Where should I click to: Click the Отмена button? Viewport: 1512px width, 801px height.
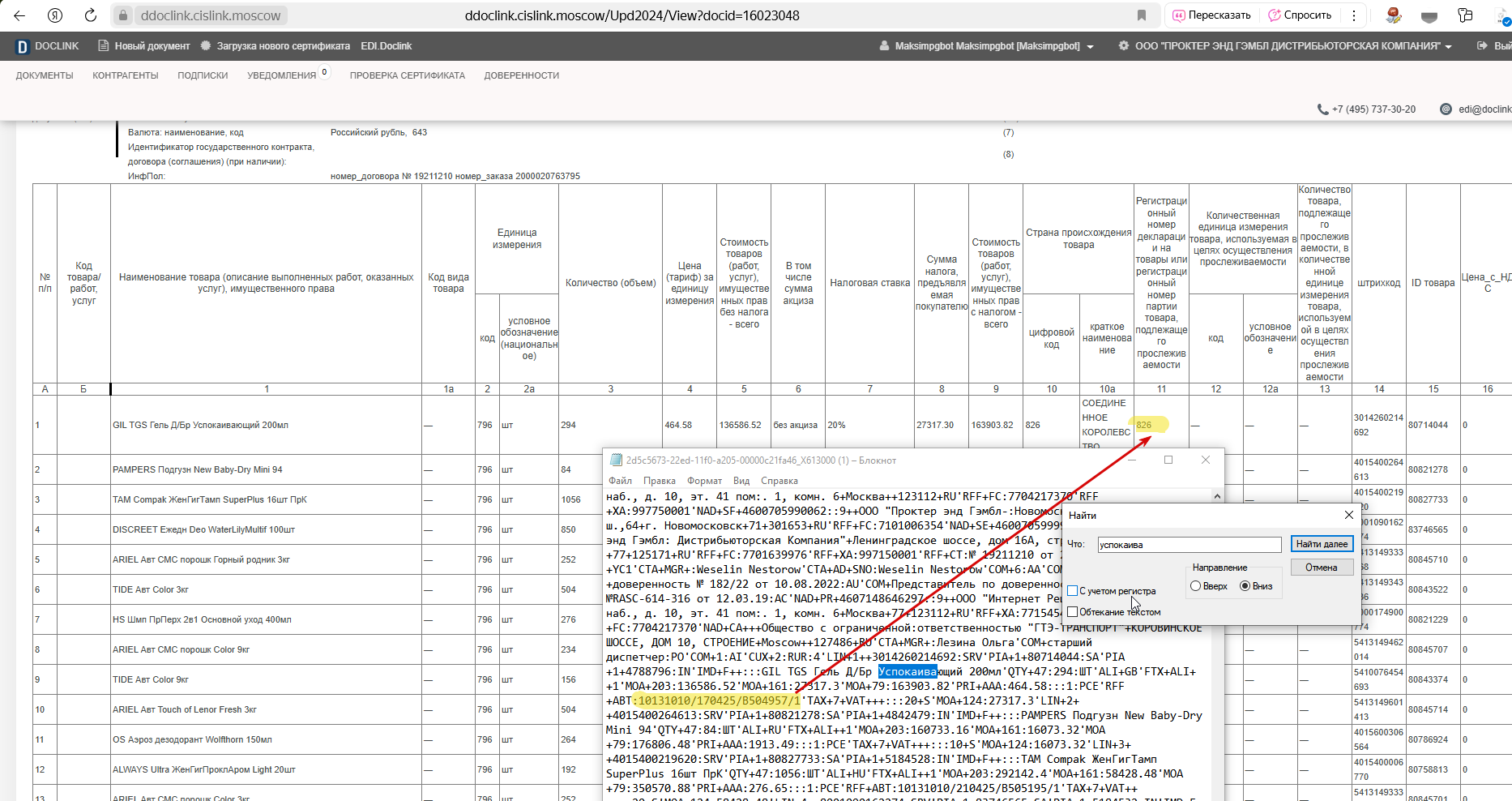point(1322,568)
